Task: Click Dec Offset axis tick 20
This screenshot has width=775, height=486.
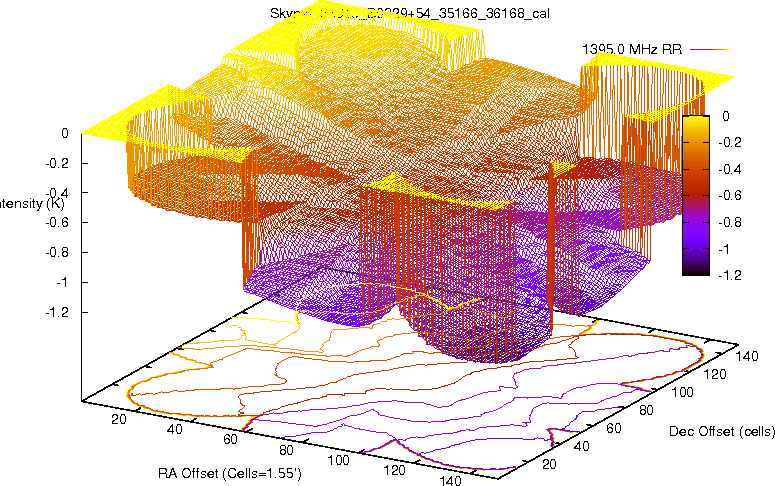Action: pyautogui.click(x=550, y=464)
